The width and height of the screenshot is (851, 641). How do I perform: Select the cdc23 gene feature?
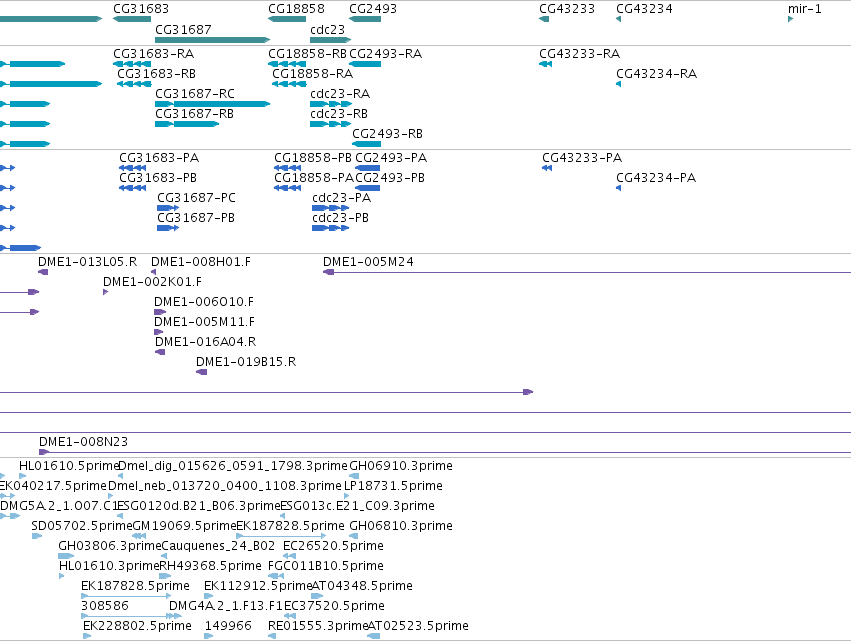click(331, 40)
